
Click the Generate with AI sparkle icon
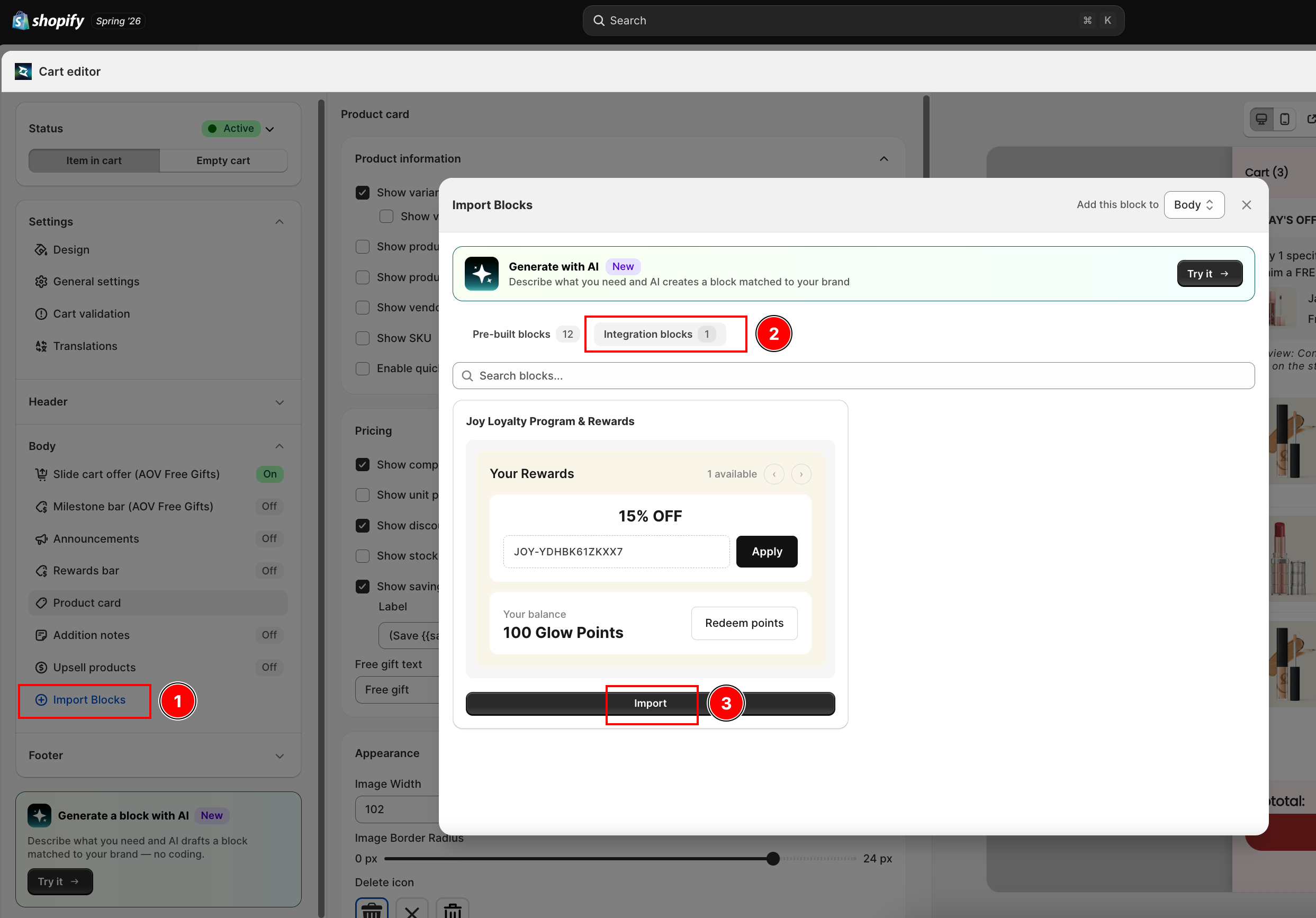pyautogui.click(x=482, y=274)
